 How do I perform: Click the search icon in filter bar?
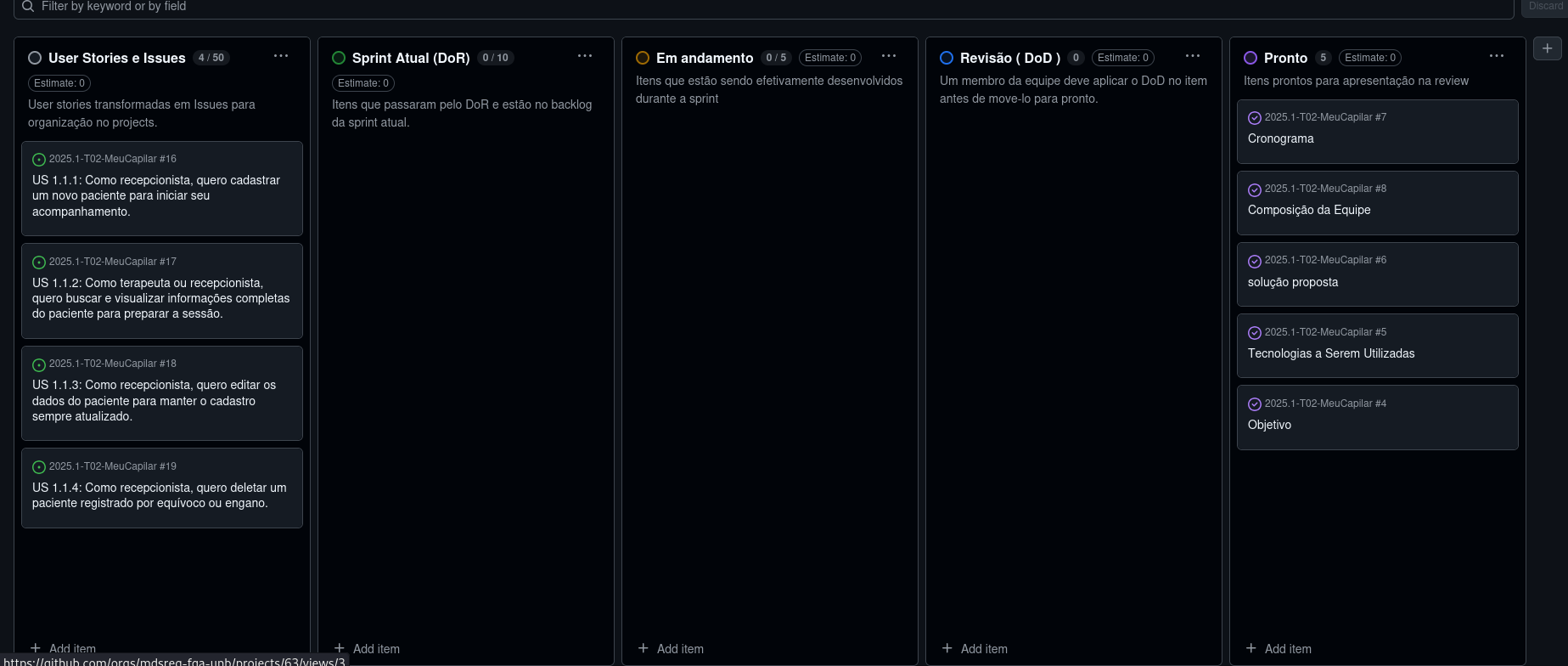coord(28,7)
